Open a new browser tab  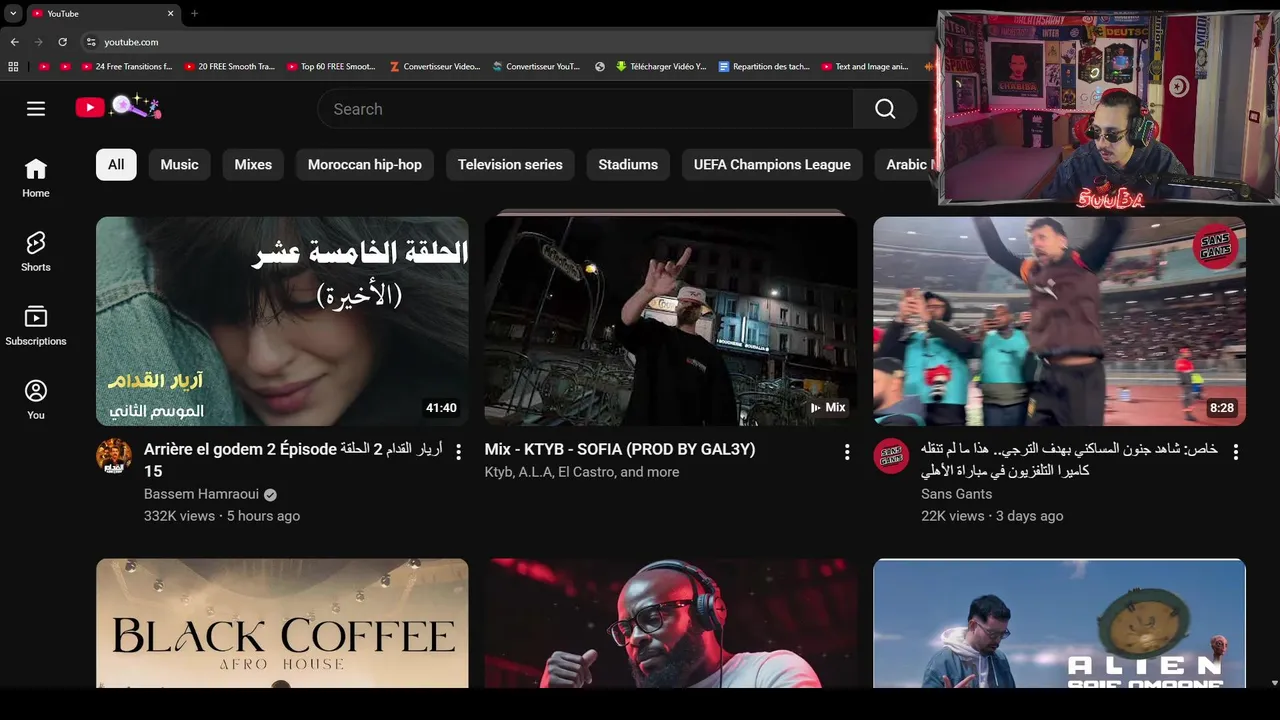click(x=194, y=13)
